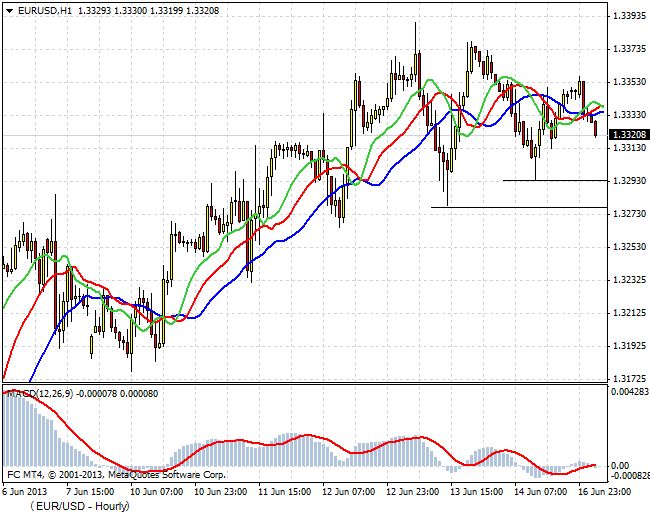Click the 1.33330 price scale value
The image size is (651, 519).
pos(629,115)
